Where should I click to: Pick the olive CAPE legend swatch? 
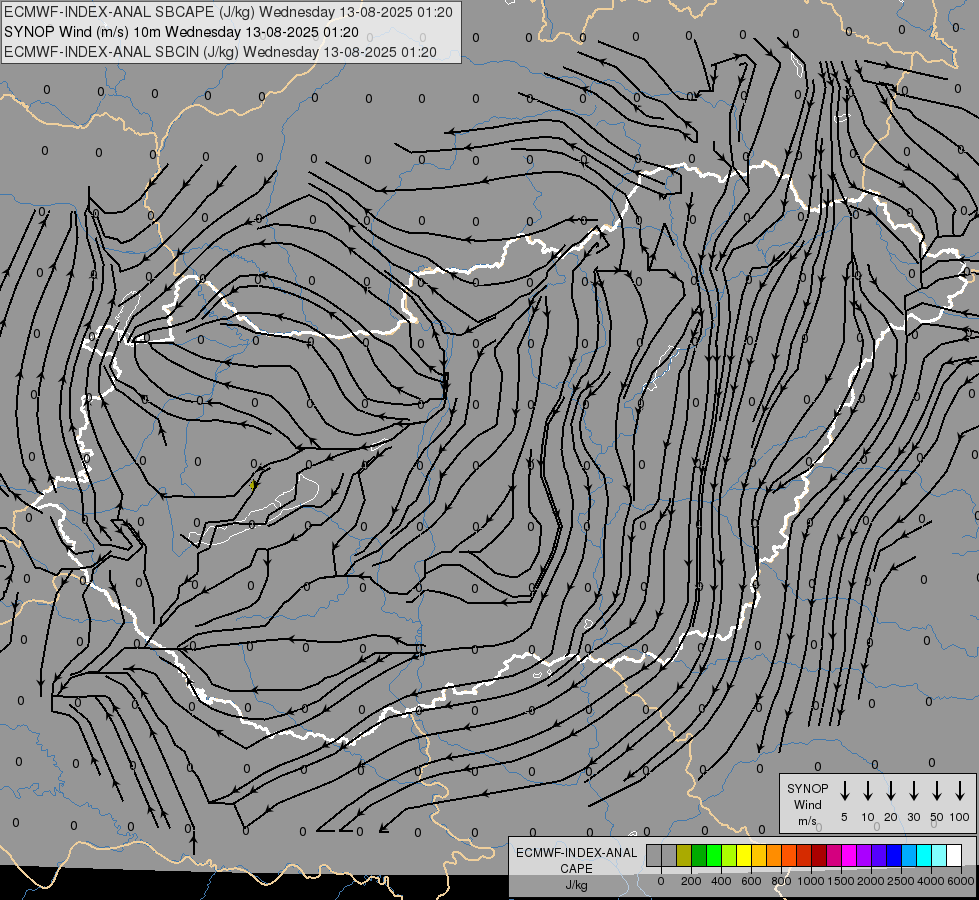(x=684, y=855)
